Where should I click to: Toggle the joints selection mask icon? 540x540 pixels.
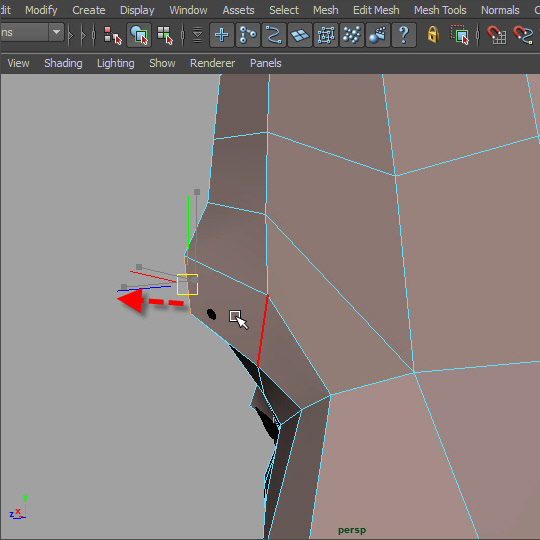tap(248, 35)
